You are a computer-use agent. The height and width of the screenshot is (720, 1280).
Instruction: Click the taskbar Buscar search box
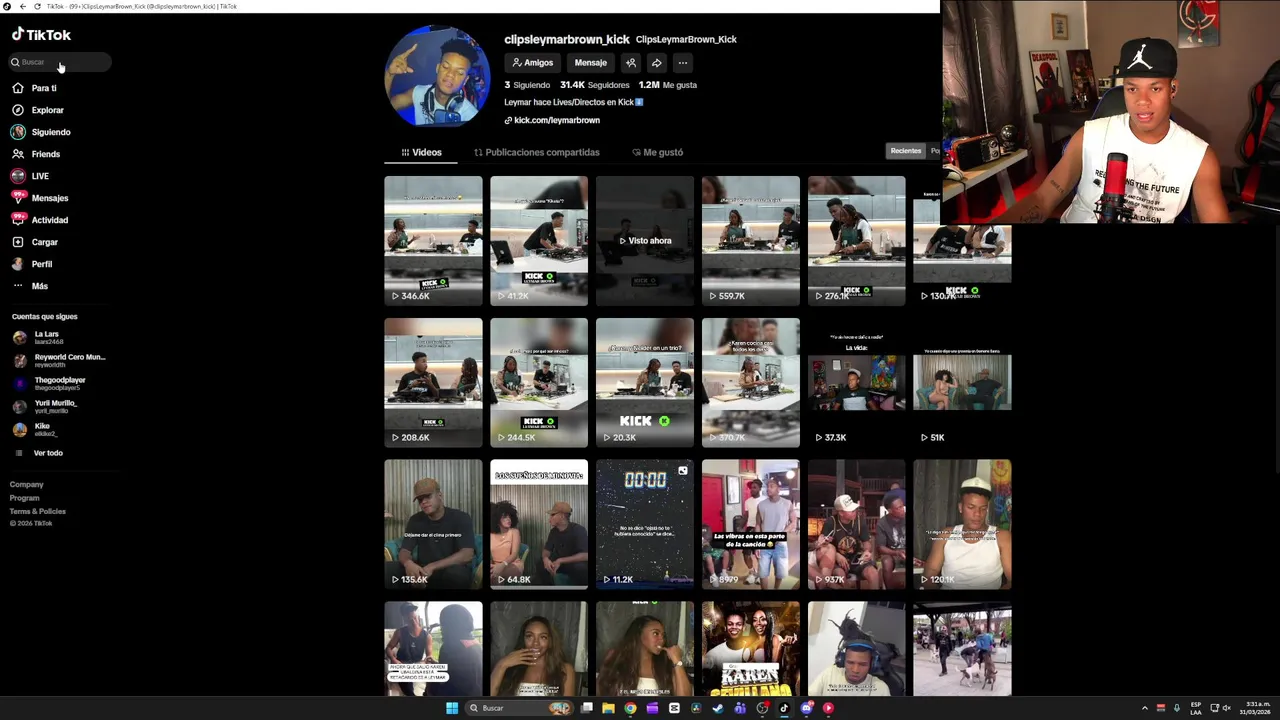520,708
